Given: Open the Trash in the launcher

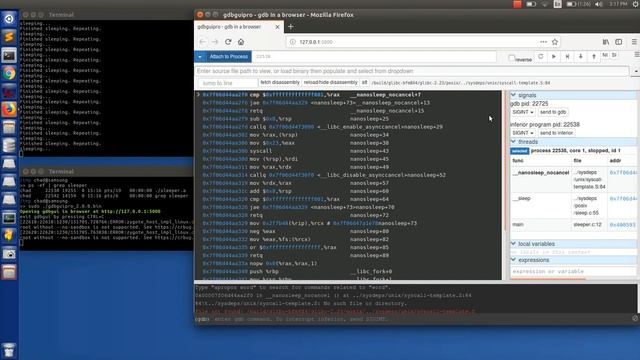Looking at the screenshot, I should 9,350.
